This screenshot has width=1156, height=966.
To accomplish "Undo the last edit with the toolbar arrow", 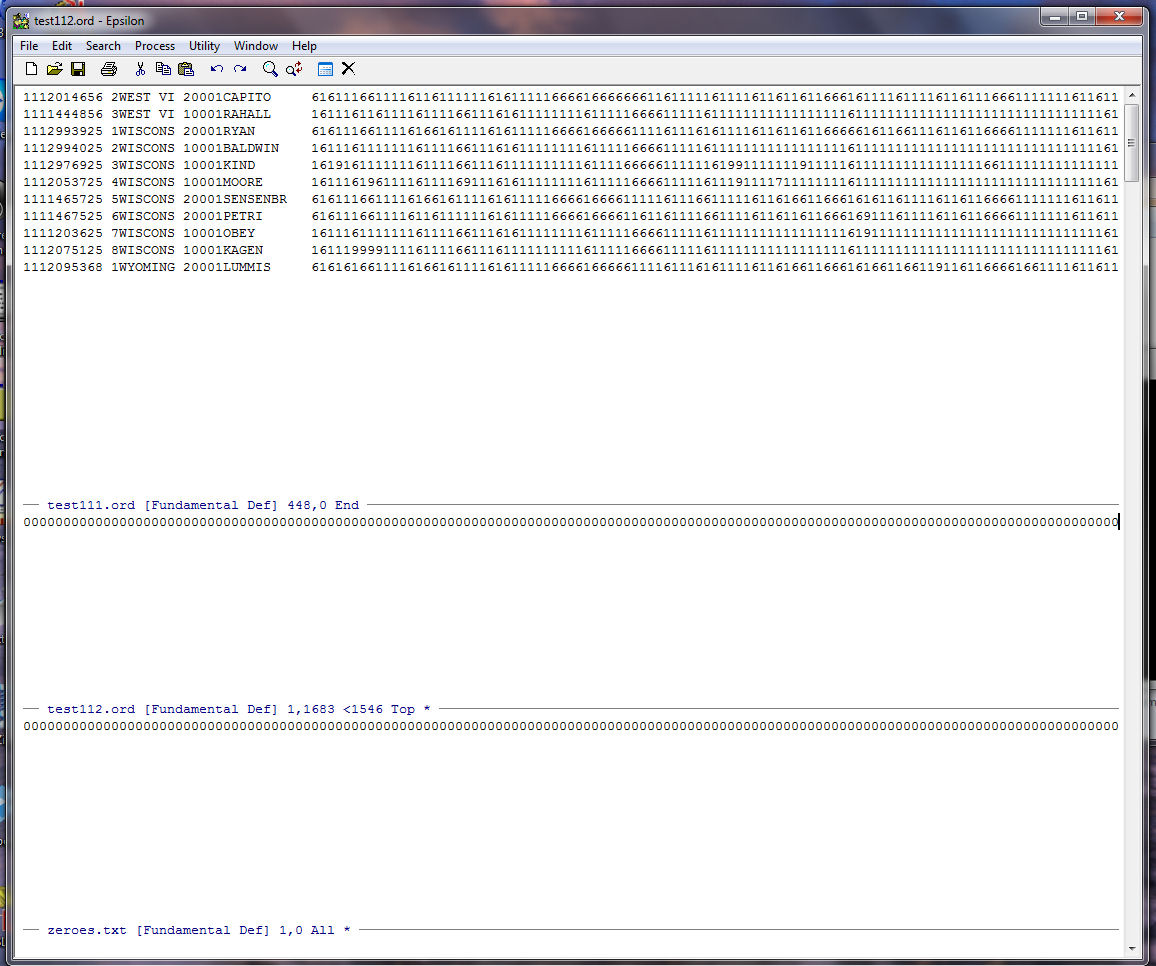I will point(217,69).
